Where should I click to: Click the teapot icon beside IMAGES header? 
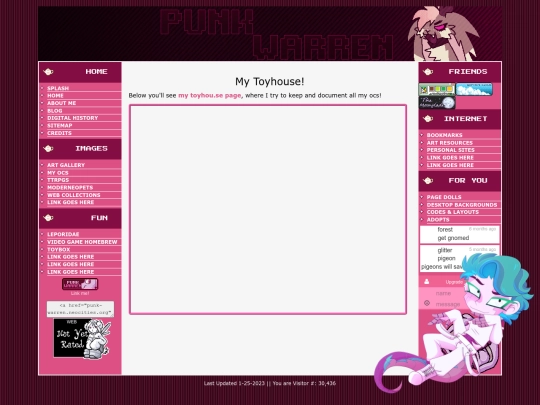point(48,148)
